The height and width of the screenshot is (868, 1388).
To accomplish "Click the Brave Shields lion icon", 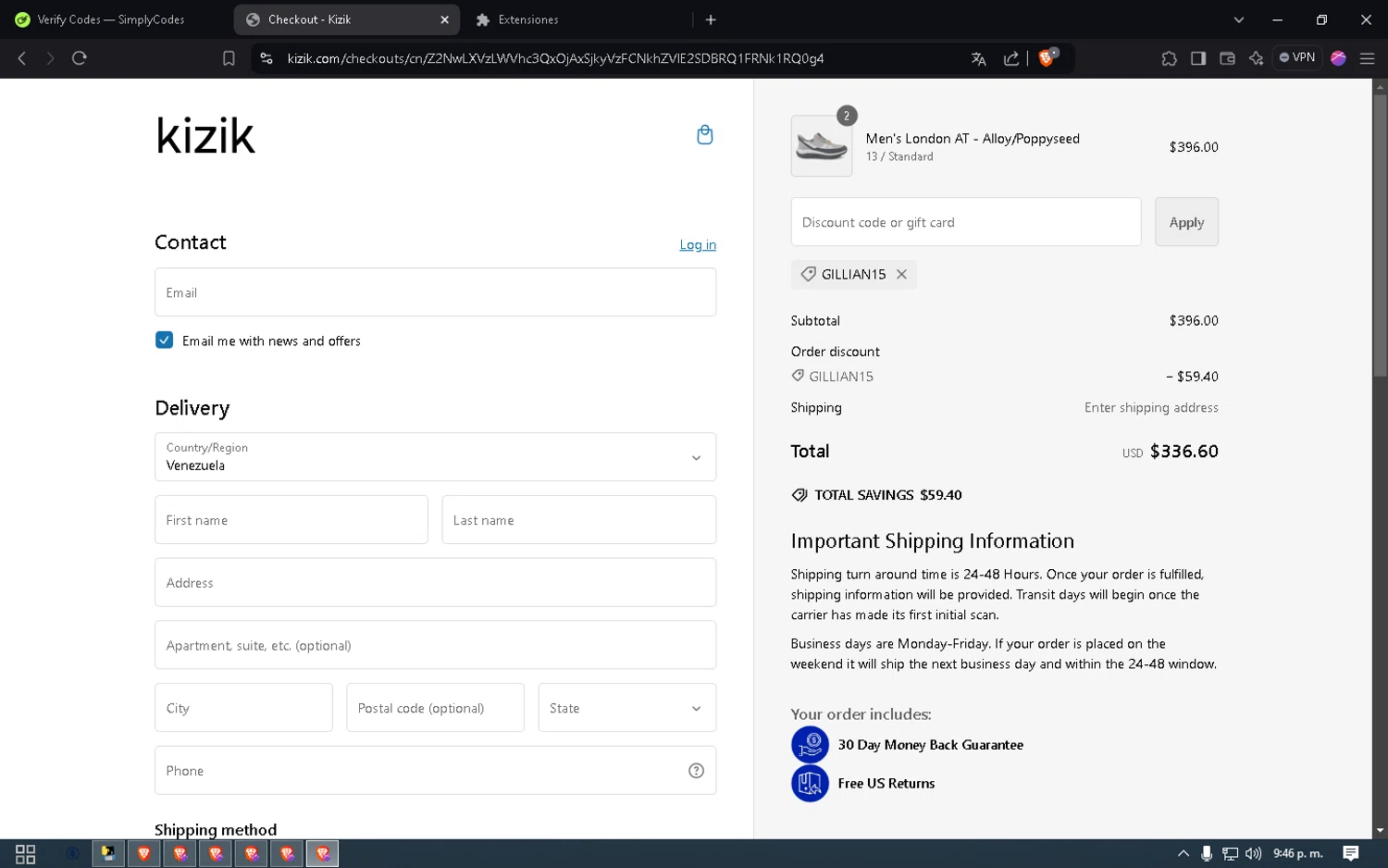I will [x=1047, y=57].
